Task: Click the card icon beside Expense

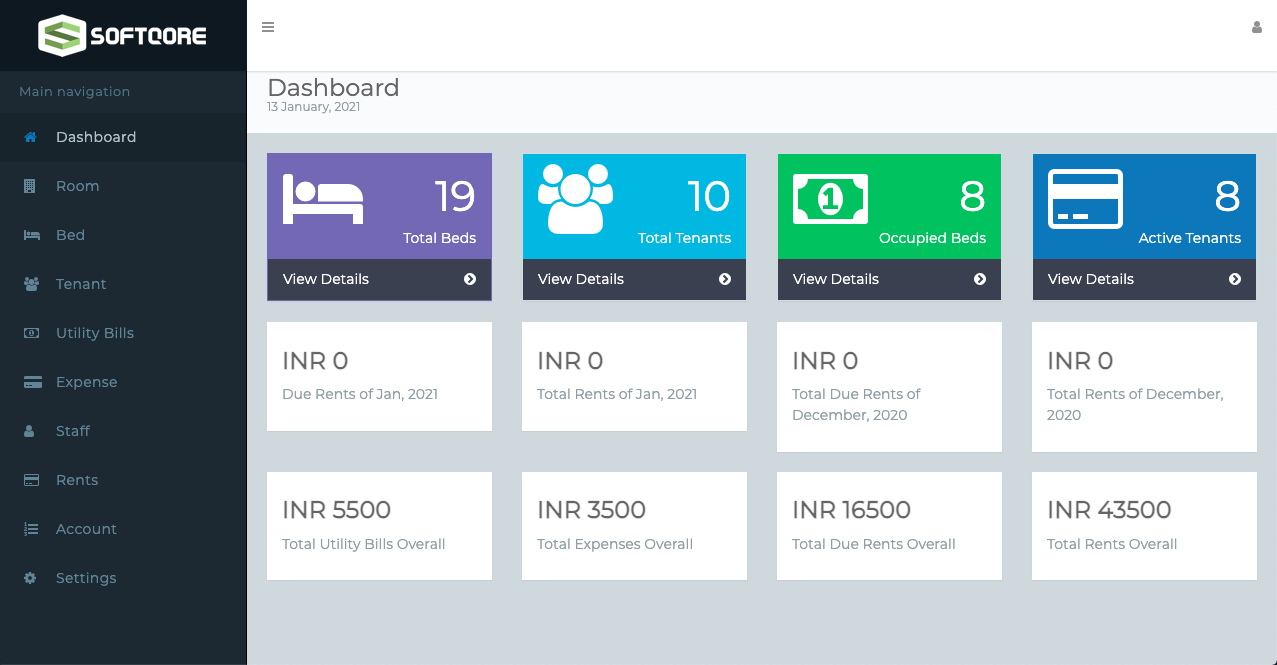Action: (x=32, y=382)
